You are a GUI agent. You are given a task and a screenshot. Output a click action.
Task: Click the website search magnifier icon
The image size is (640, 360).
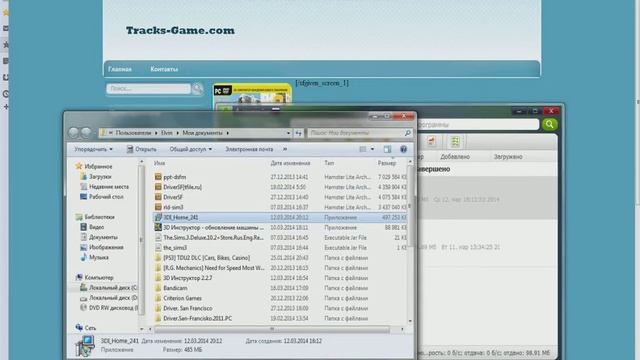(198, 89)
